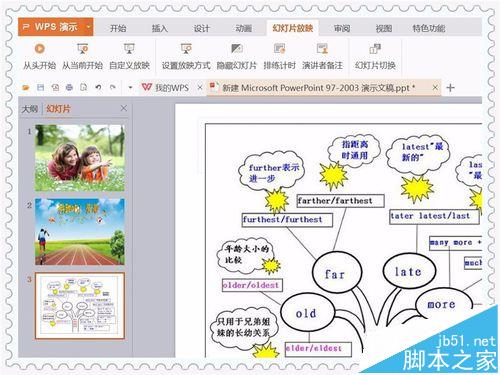Select slide 1 thumbnail with mother and child
Image resolution: width=500 pixels, height=375 pixels.
pyautogui.click(x=80, y=158)
